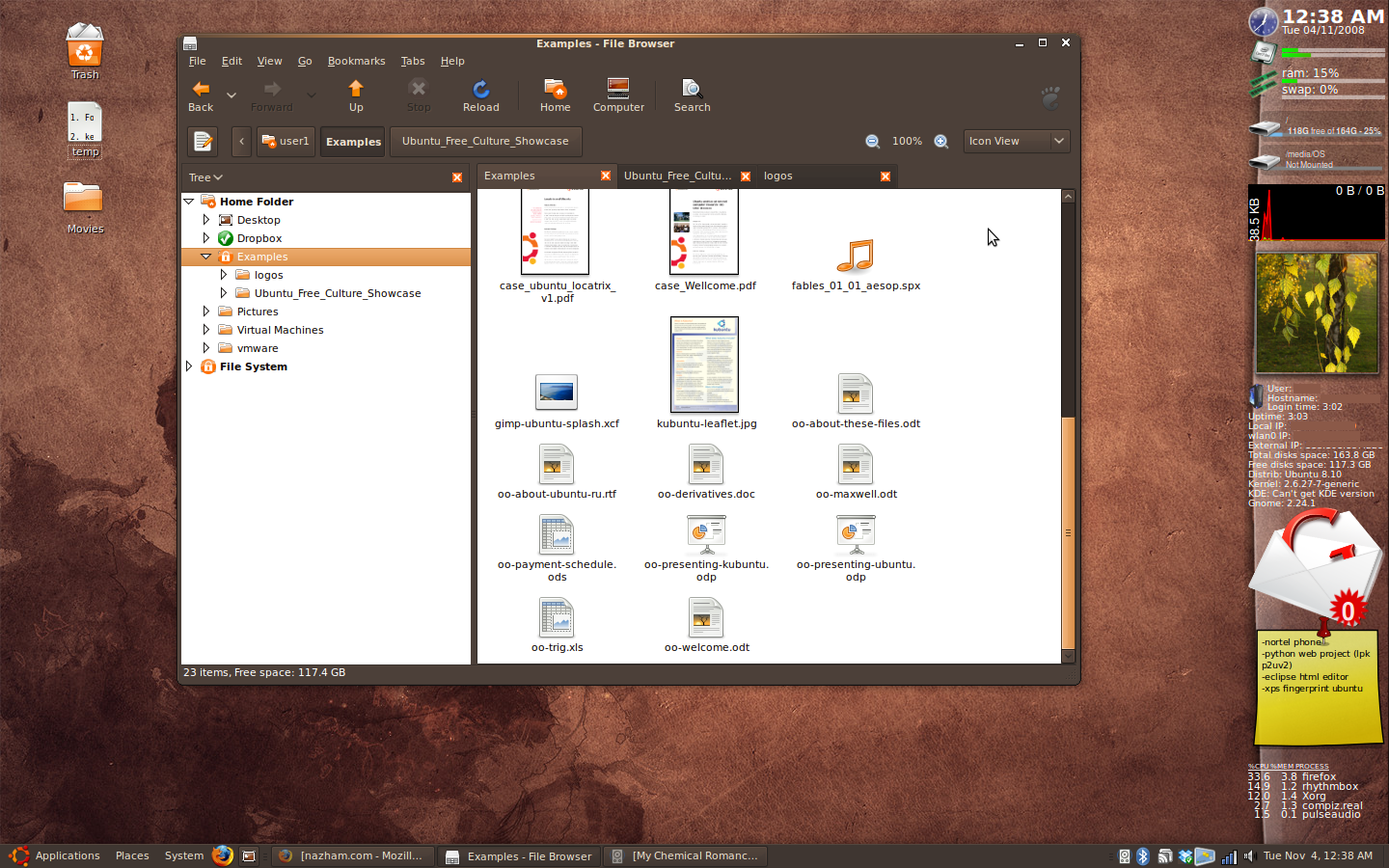The height and width of the screenshot is (868, 1389).
Task: Zoom in with the plus magnifier
Action: [x=941, y=142]
